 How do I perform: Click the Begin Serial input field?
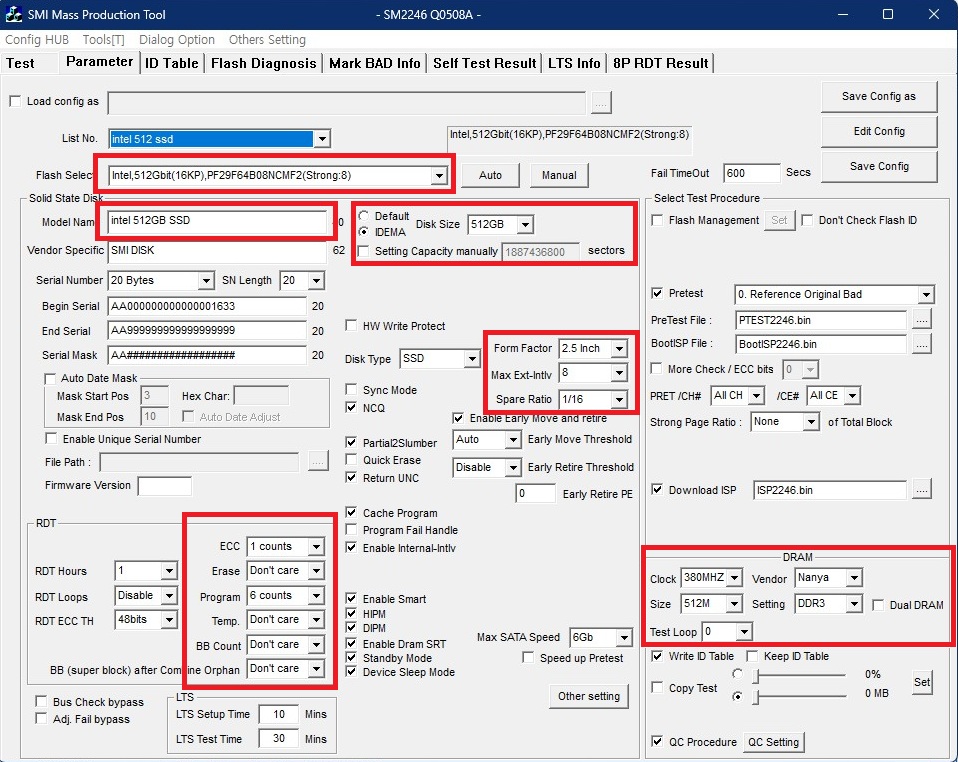[x=207, y=306]
